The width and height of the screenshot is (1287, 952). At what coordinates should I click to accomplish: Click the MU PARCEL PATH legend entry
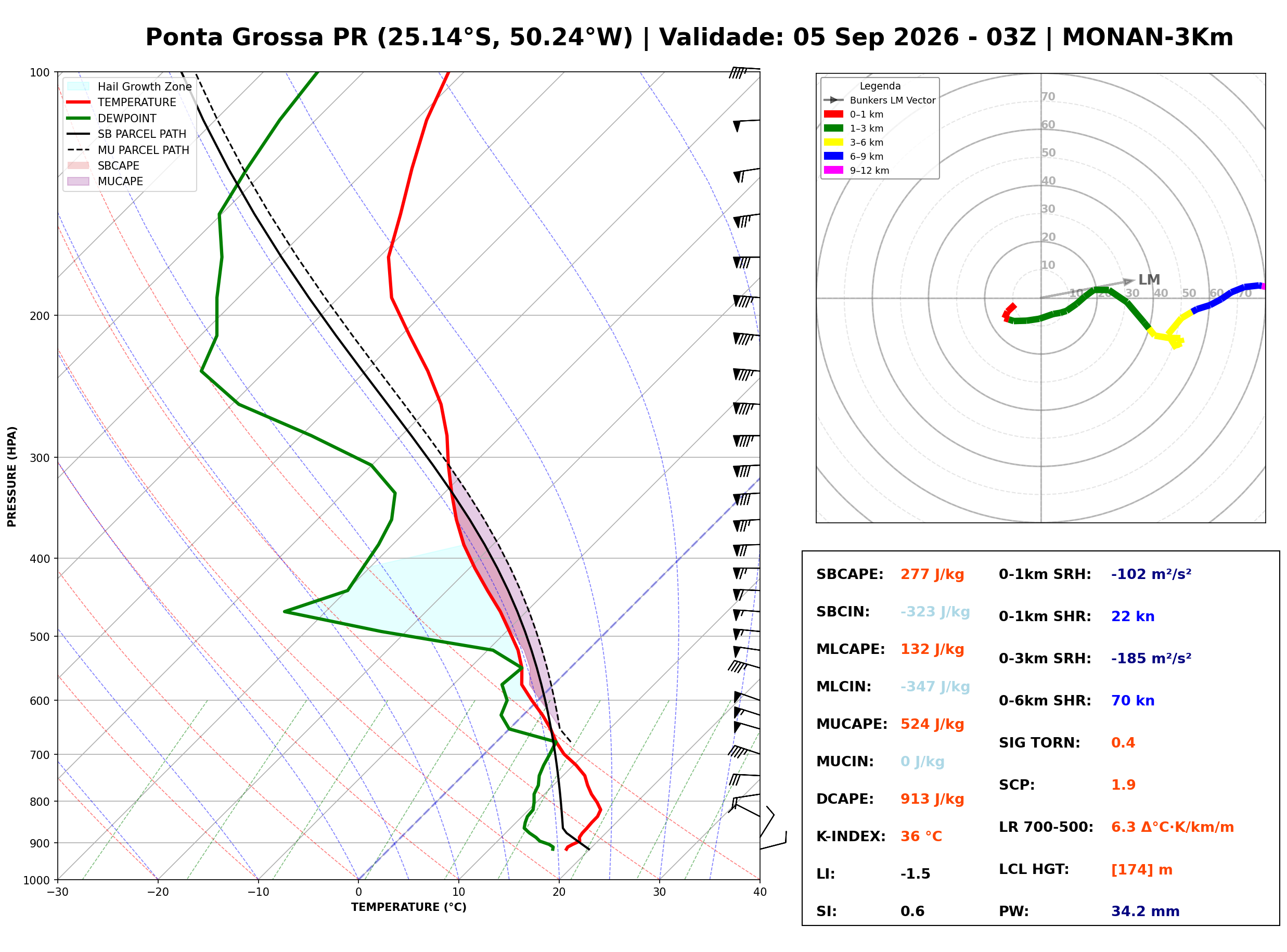pyautogui.click(x=128, y=150)
